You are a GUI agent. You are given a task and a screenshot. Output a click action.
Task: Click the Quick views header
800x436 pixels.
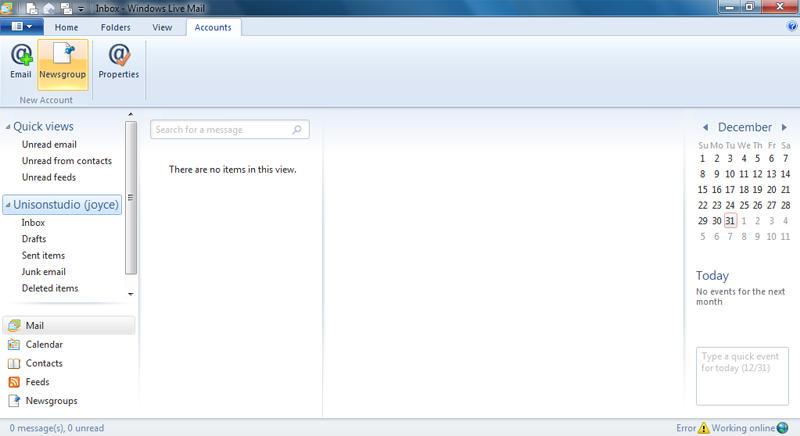[x=43, y=126]
